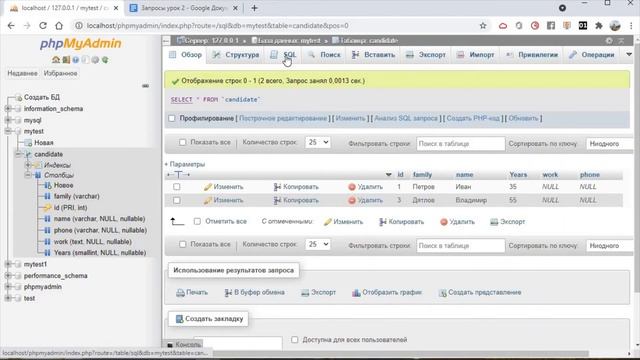This screenshot has width=640, height=360.
Task: Click the pencil Edit icon in Дятлов row
Action: click(x=208, y=200)
